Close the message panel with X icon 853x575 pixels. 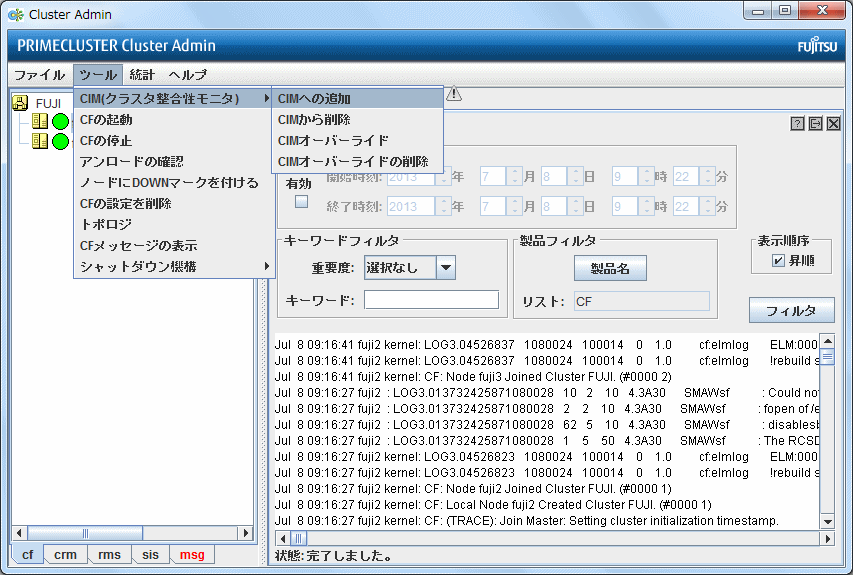pyautogui.click(x=833, y=123)
